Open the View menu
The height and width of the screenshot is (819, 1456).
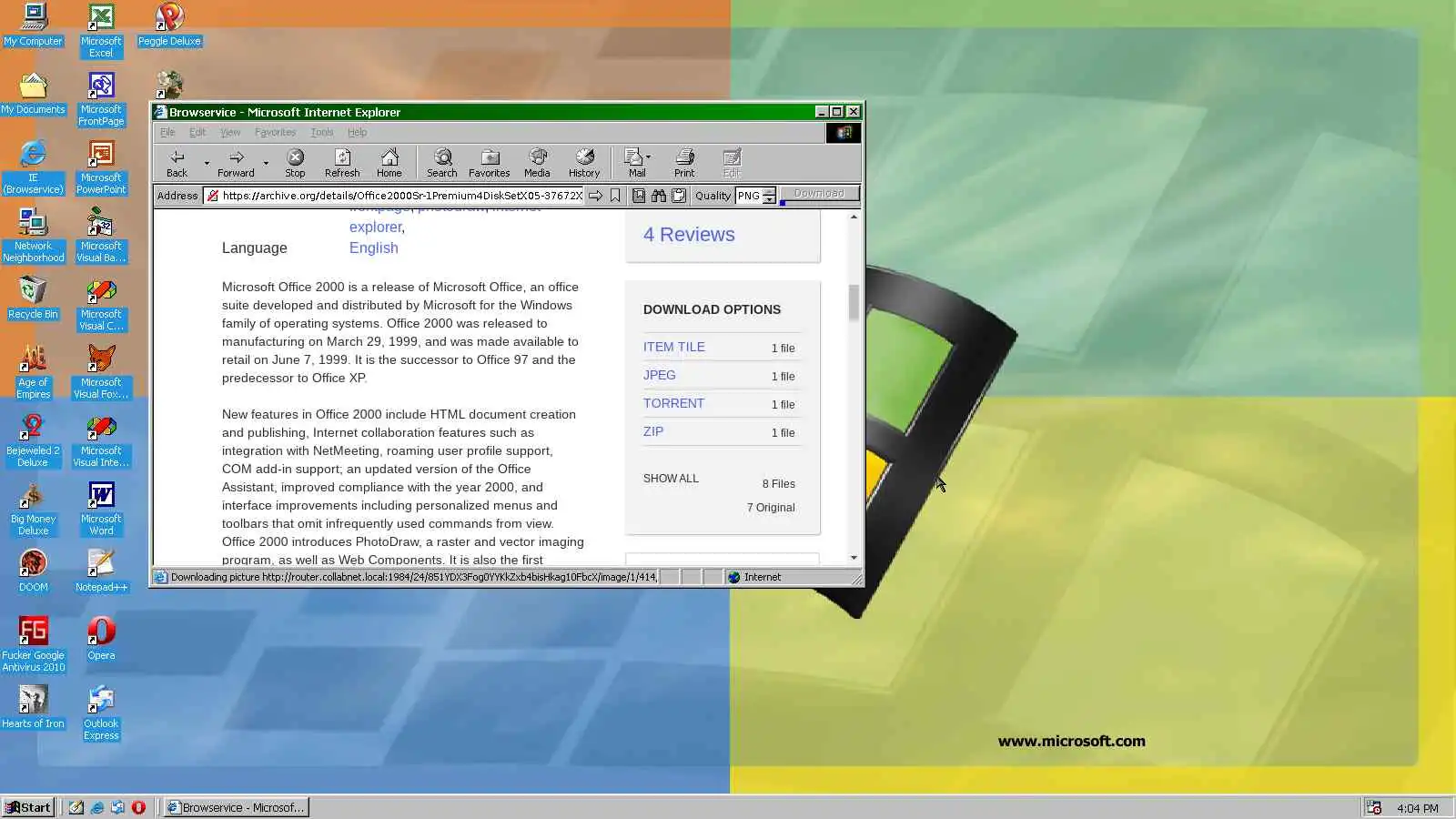(x=230, y=132)
